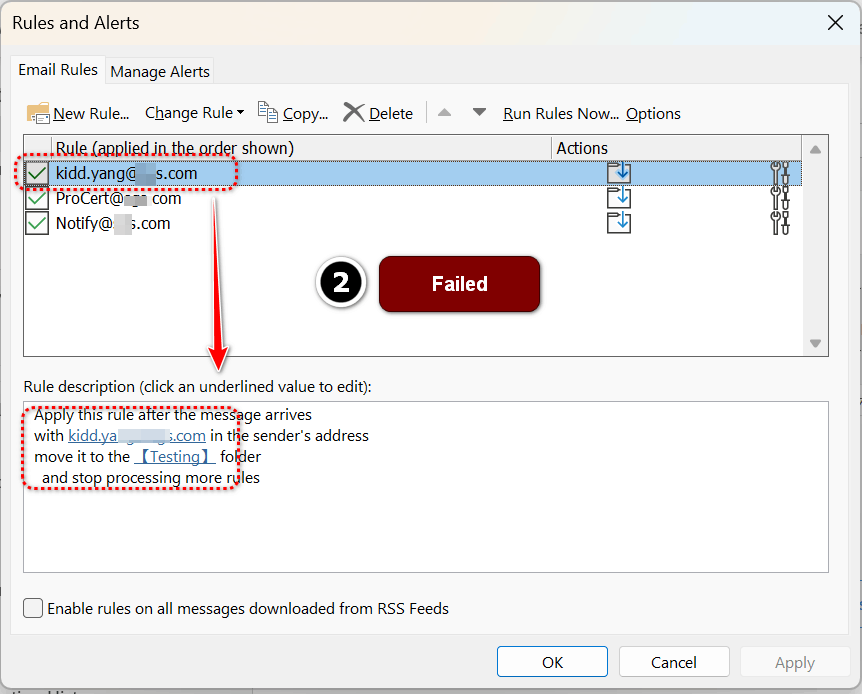Click move-to-folder action icon for ProCert rule
This screenshot has width=862, height=694.
tap(618, 198)
